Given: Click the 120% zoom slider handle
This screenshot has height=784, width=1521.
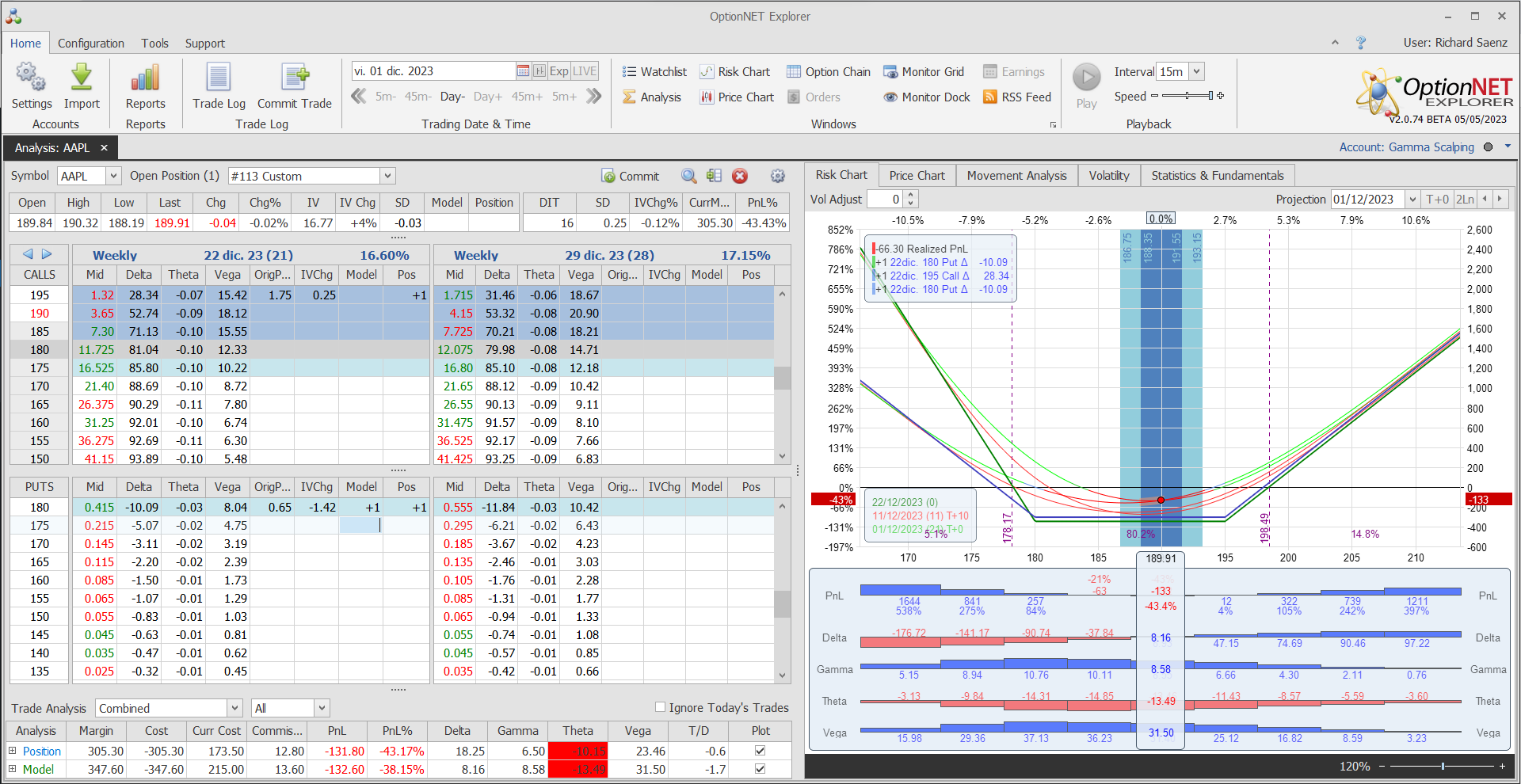Looking at the screenshot, I should coord(1443,766).
